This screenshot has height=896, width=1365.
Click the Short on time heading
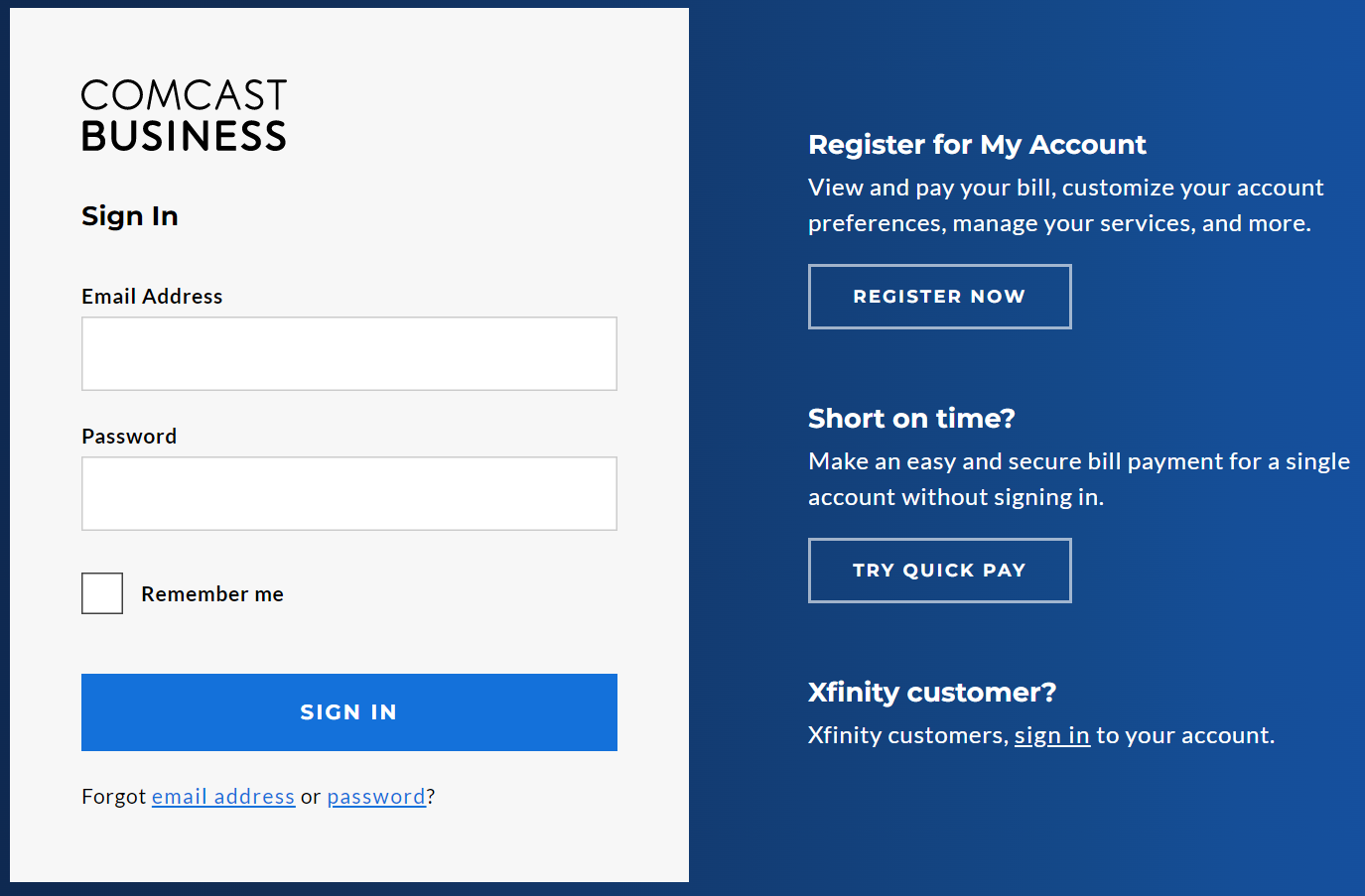pos(911,419)
